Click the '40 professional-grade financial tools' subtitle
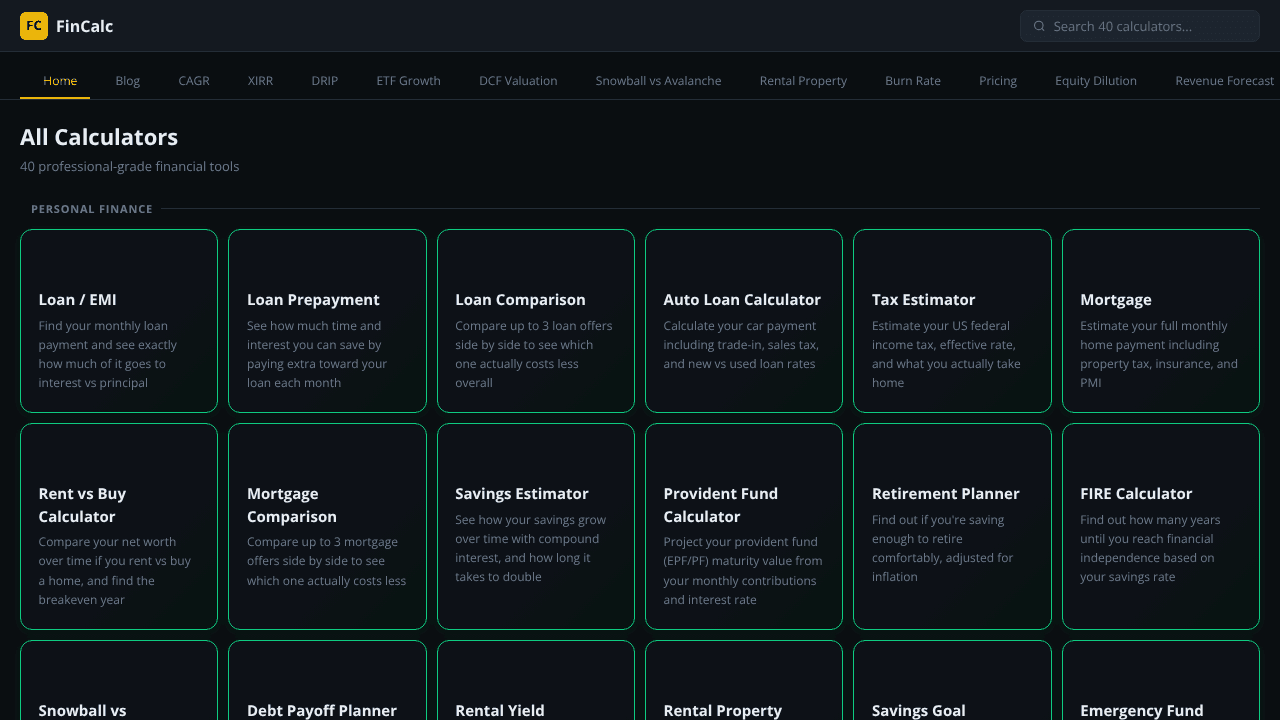 [x=130, y=166]
